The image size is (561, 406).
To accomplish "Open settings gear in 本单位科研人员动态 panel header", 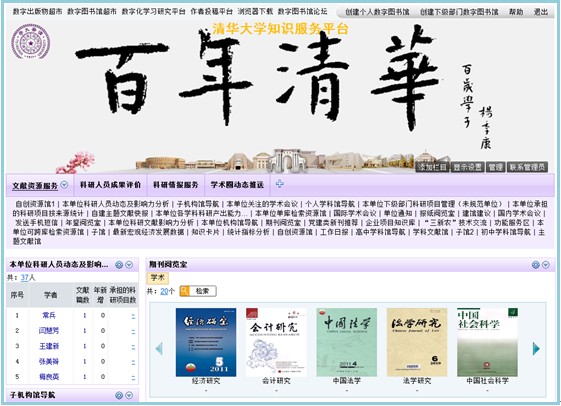I will pos(119,265).
